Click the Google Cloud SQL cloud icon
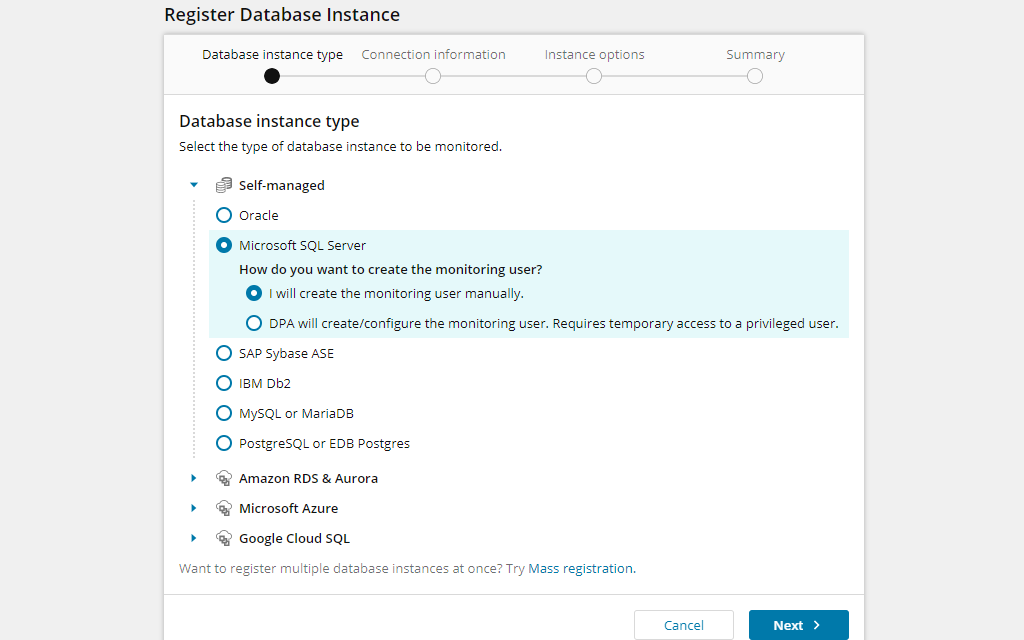 [x=222, y=538]
